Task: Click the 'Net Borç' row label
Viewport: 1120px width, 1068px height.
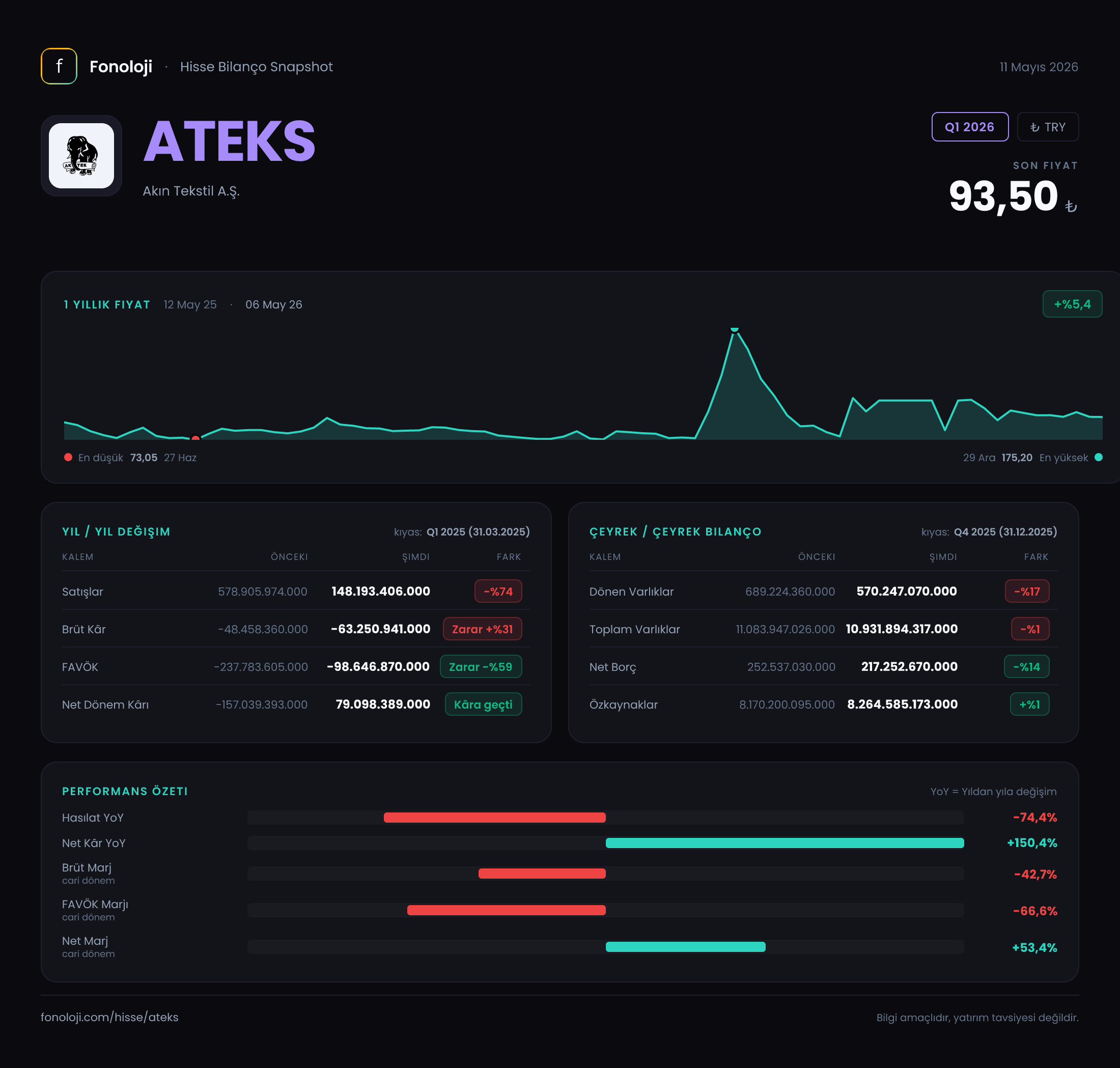Action: click(x=612, y=667)
